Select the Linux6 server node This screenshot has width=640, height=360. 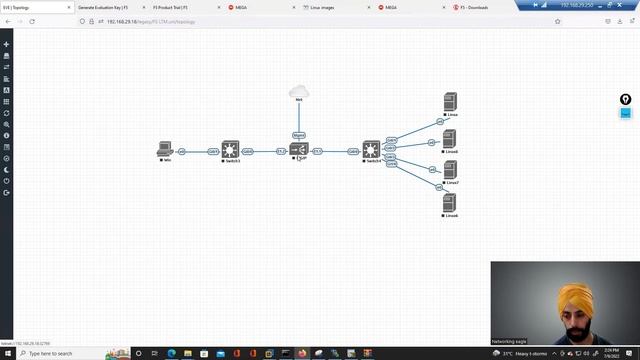(449, 203)
